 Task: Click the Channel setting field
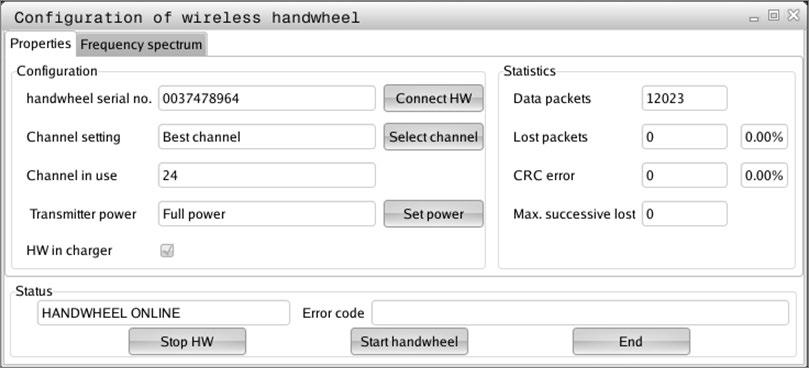point(267,137)
